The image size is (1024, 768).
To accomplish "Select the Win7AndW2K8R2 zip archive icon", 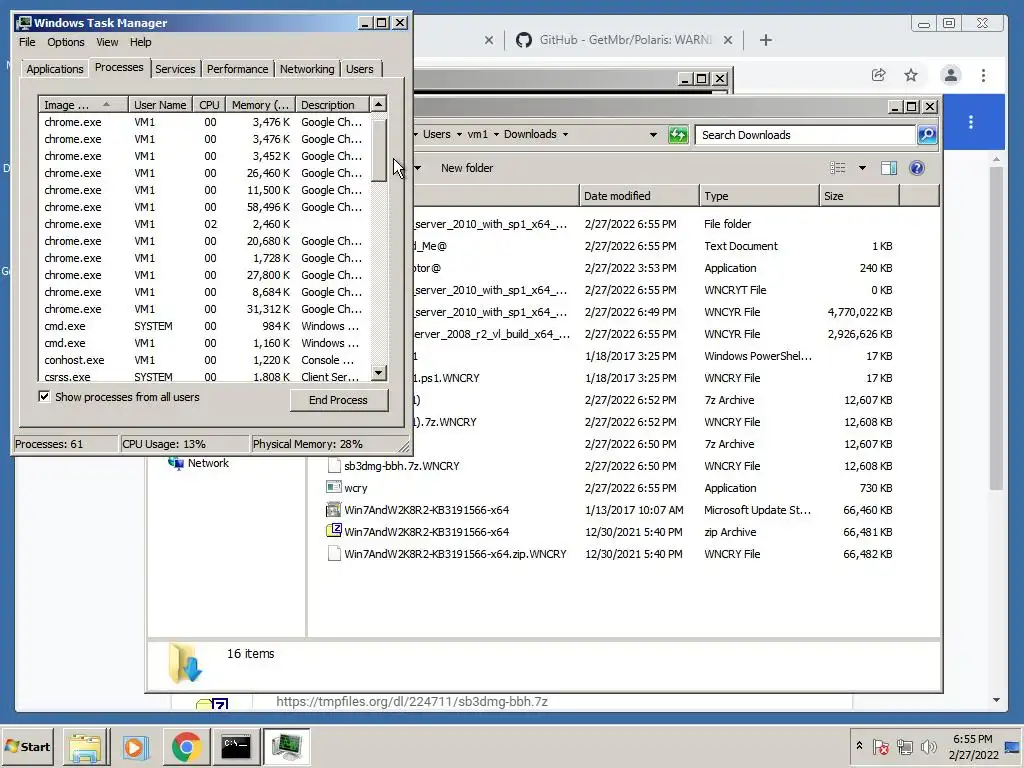I will [333, 531].
